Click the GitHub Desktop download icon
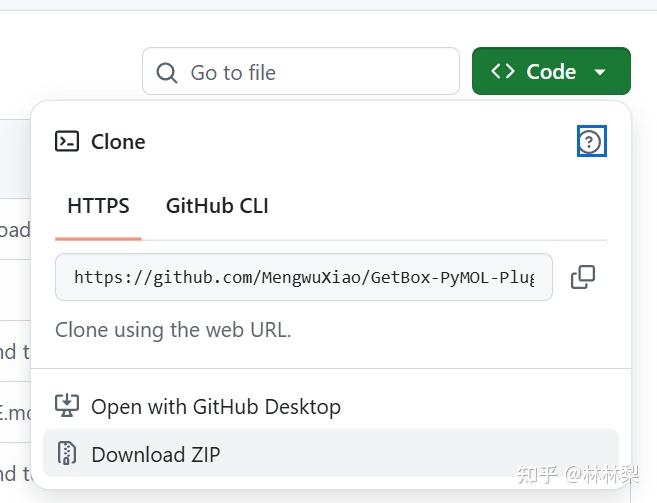The width and height of the screenshot is (657, 503). pos(67,406)
